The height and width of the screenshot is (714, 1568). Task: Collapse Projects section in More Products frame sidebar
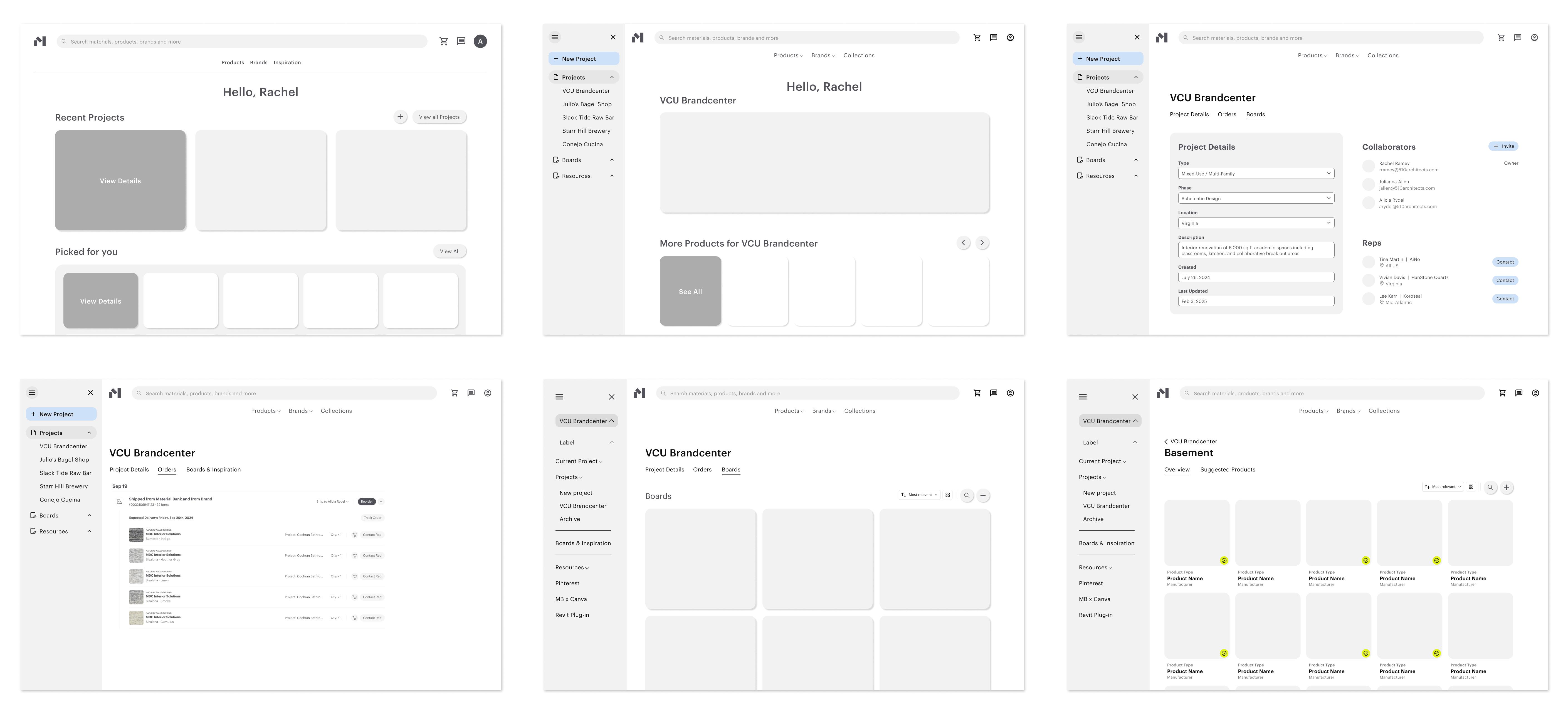click(x=612, y=77)
